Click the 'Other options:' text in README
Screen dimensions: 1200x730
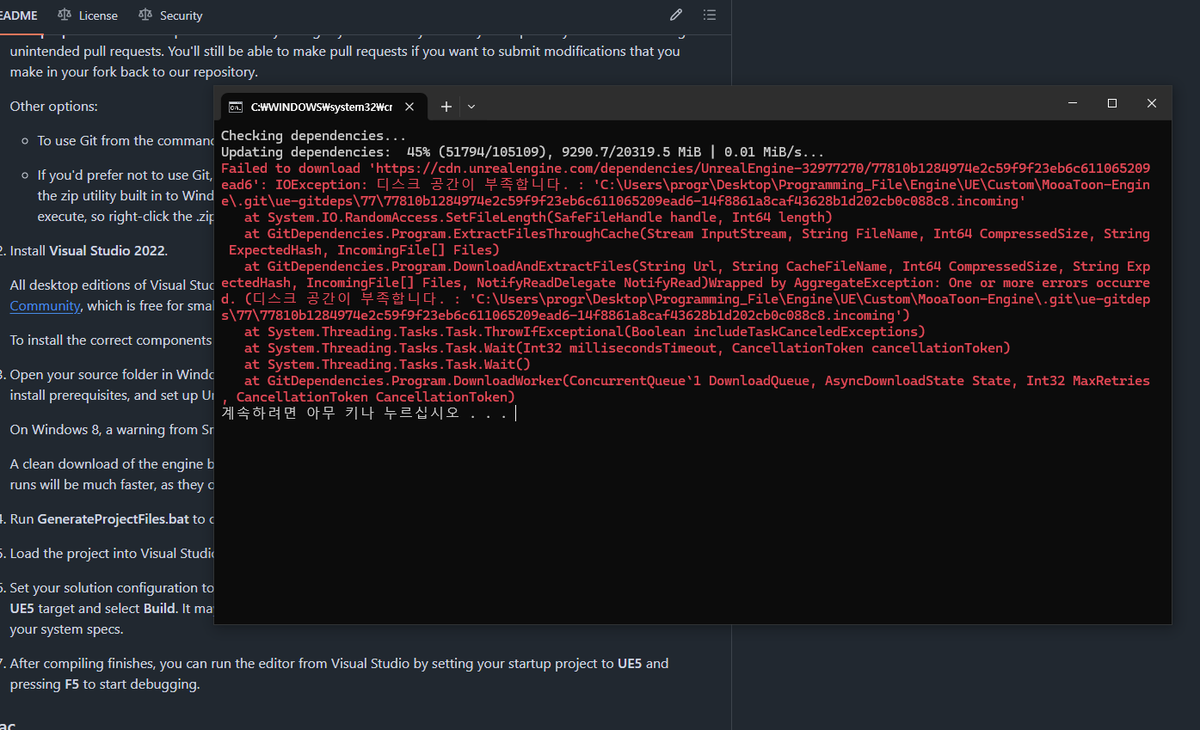52,106
